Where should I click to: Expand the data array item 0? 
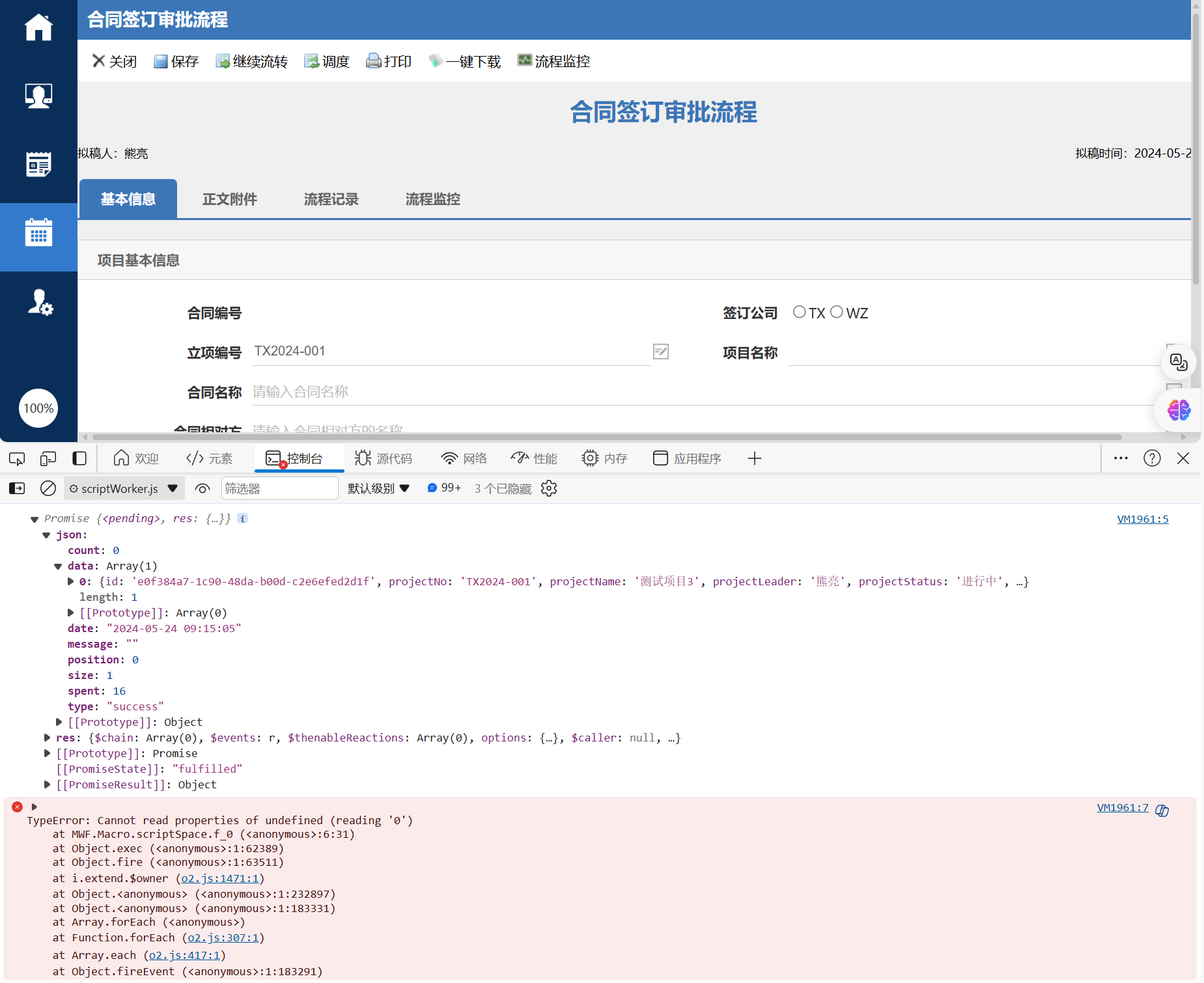point(70,581)
